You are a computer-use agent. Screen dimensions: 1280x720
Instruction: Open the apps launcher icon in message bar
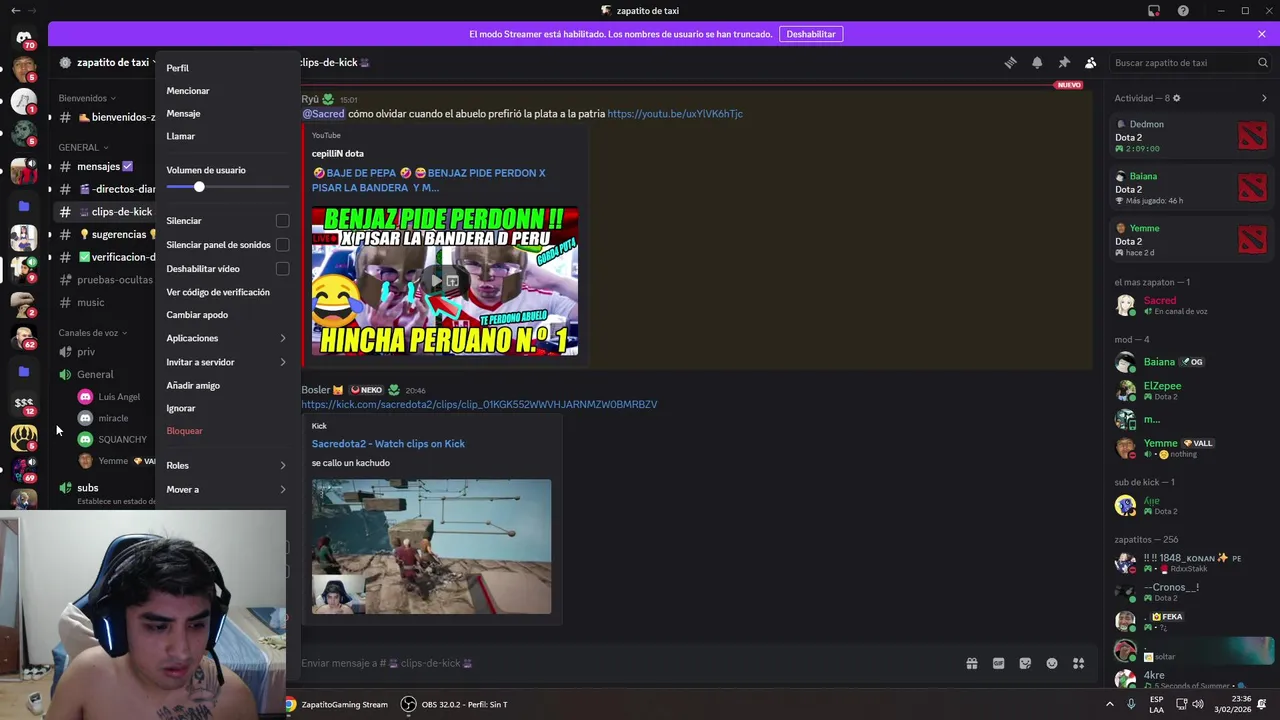1079,663
